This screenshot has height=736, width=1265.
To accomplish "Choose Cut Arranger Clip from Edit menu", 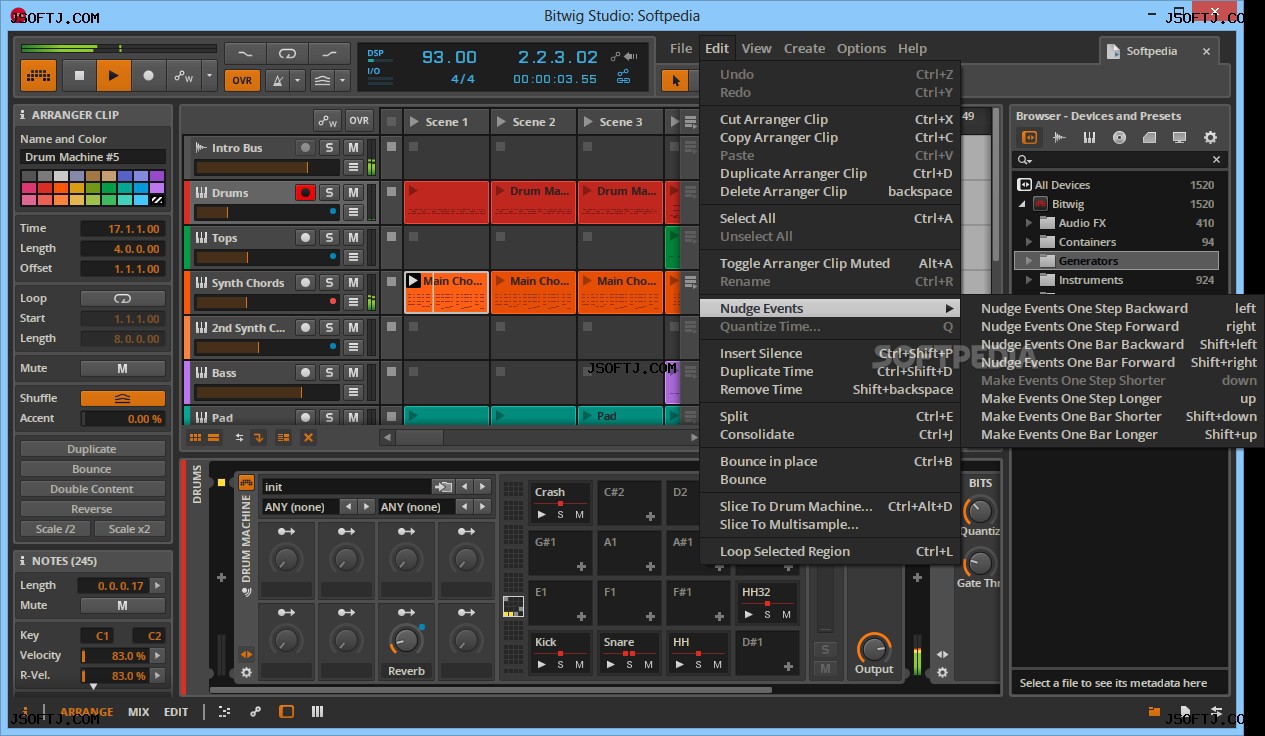I will tap(830, 119).
